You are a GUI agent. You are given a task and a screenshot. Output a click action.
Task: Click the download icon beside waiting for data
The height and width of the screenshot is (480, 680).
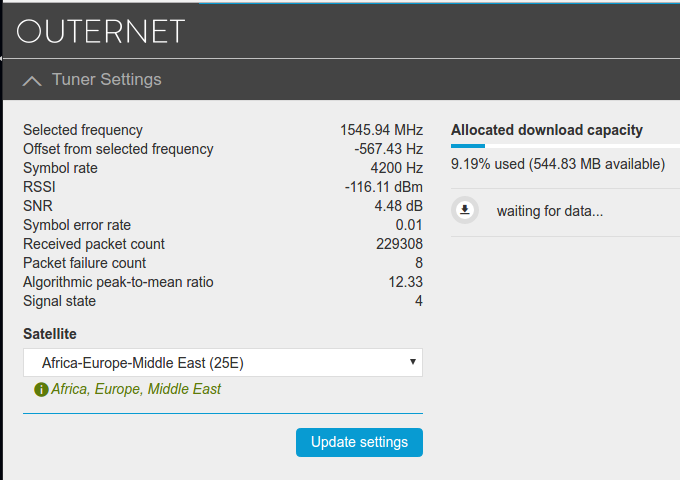[465, 210]
